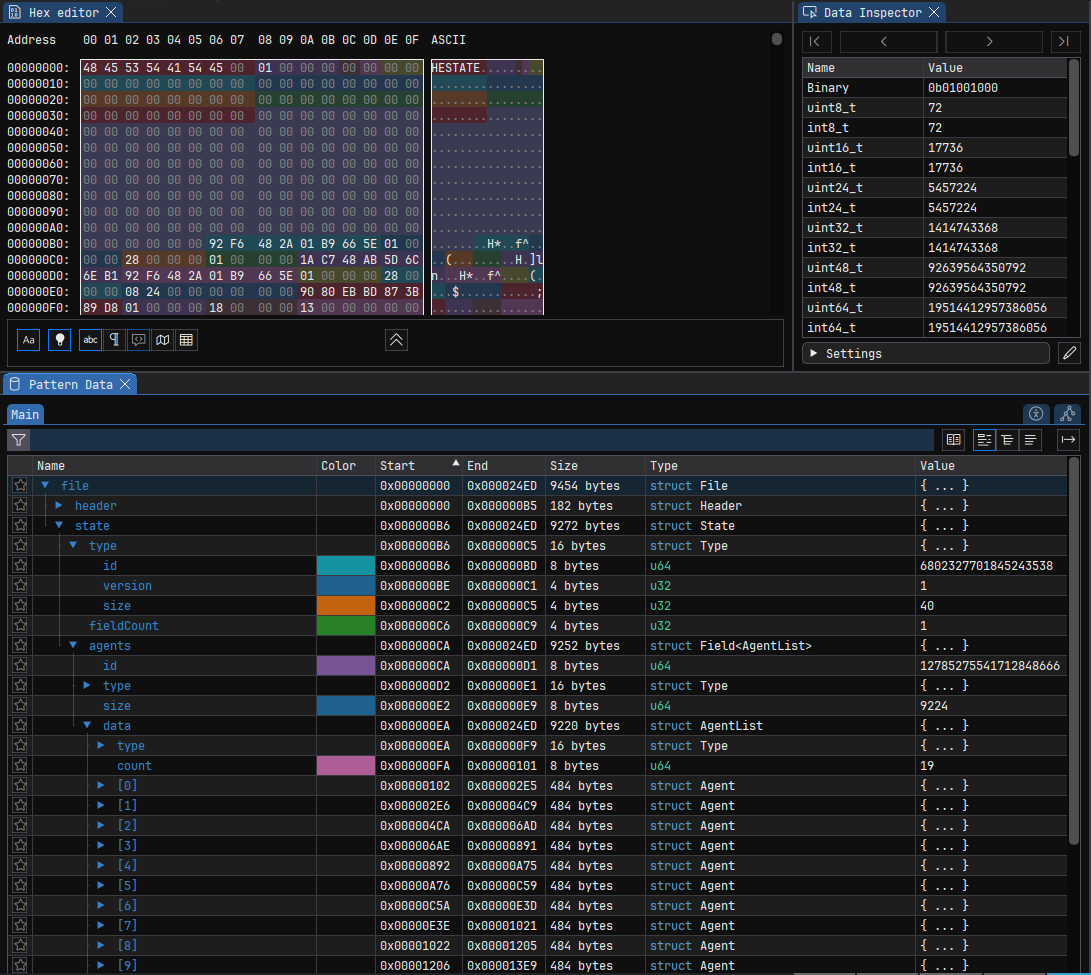Click the pilcrow paragraph icon in hex editor

115,340
